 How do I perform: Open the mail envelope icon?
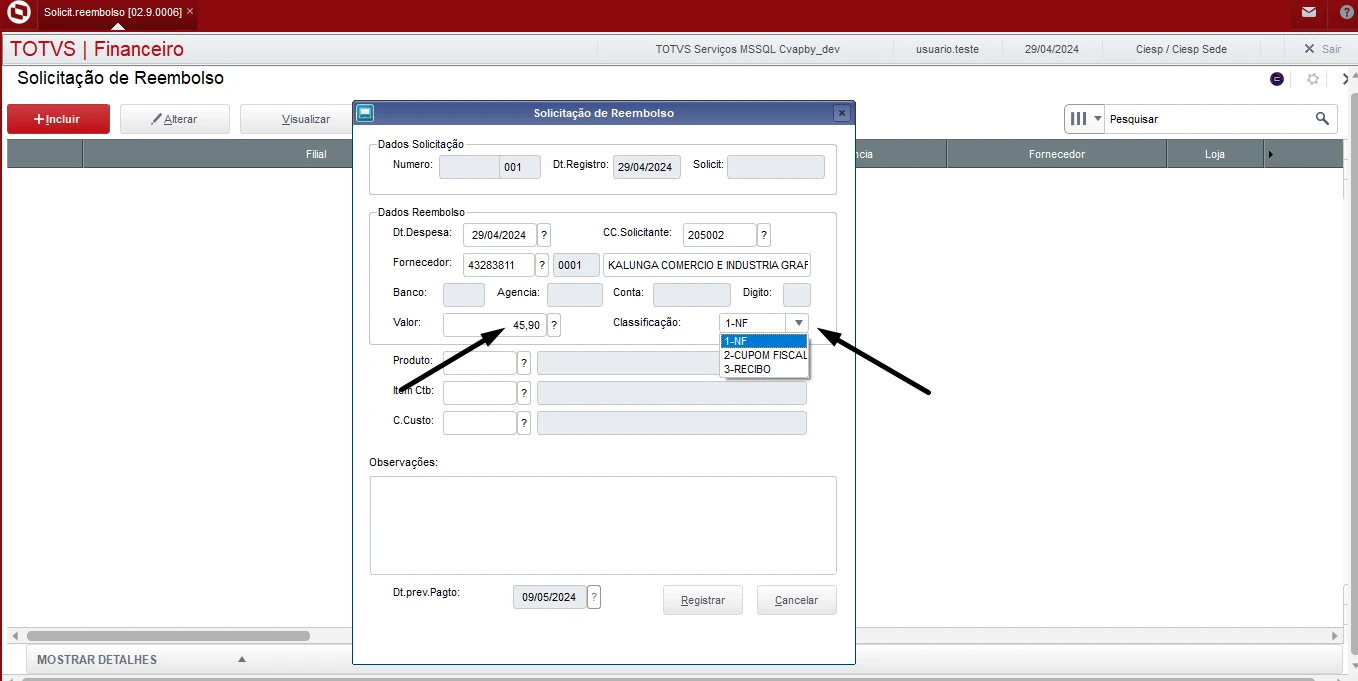(x=1308, y=12)
